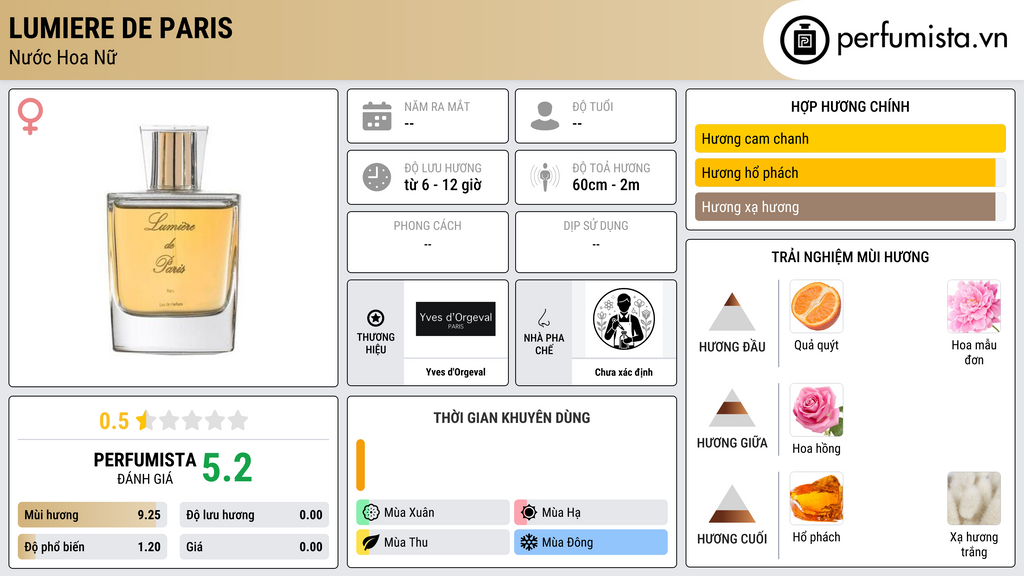Screen dimensions: 1024x576
Task: Click the spring flower icon in Mùa Xuân
Action: [371, 513]
